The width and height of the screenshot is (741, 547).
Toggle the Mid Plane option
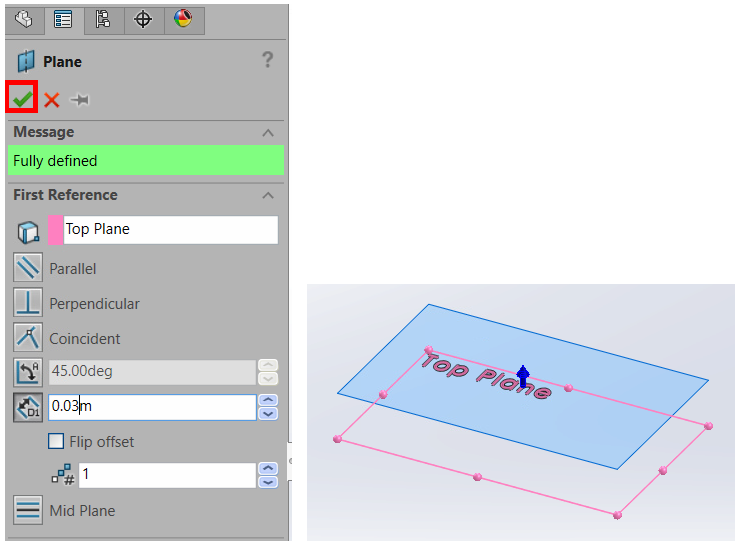pyautogui.click(x=28, y=510)
